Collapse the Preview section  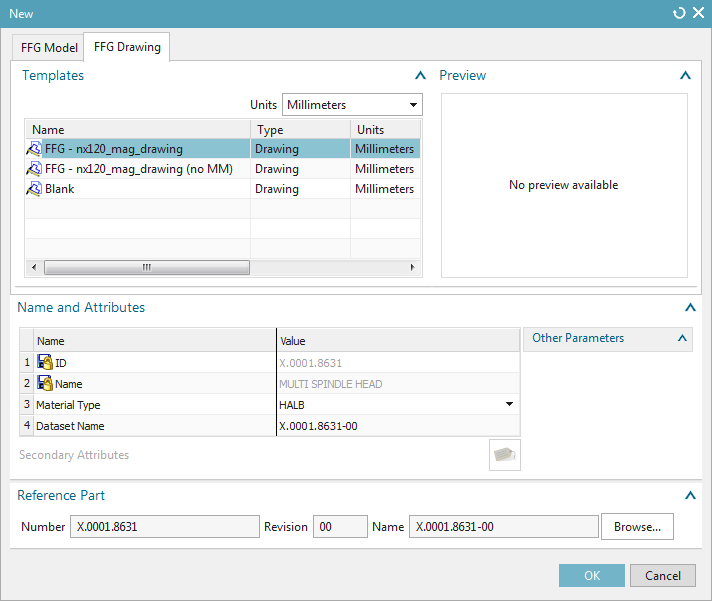tap(685, 75)
